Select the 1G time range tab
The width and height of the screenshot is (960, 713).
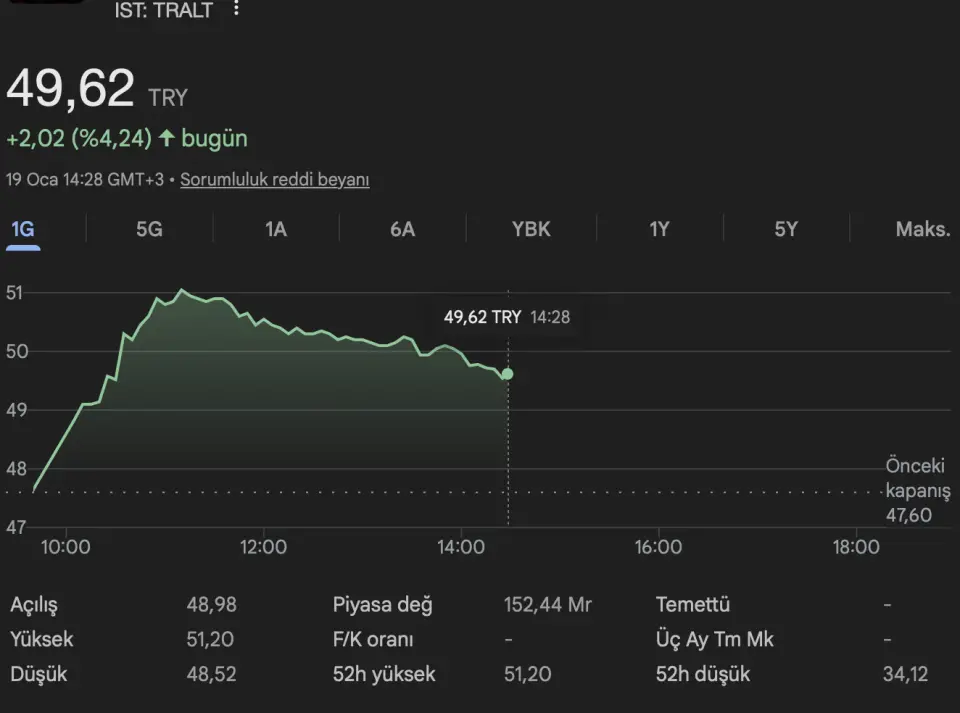tap(22, 229)
